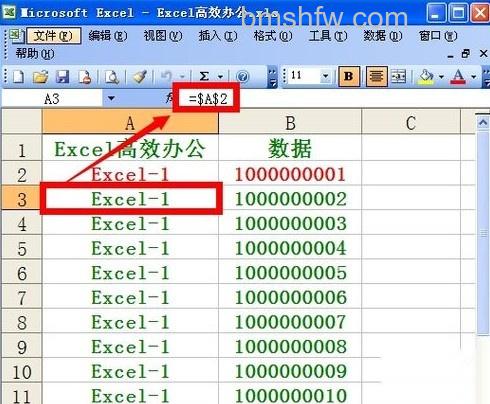This screenshot has width=490, height=404.
Task: Open the Fill Color palette dropdown arrow
Action: point(441,77)
